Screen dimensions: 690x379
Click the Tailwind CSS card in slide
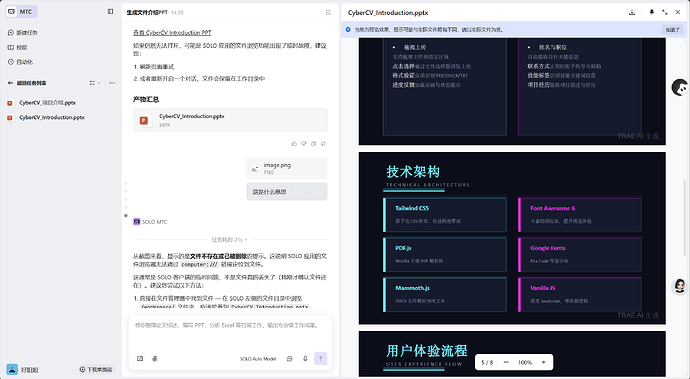445,214
